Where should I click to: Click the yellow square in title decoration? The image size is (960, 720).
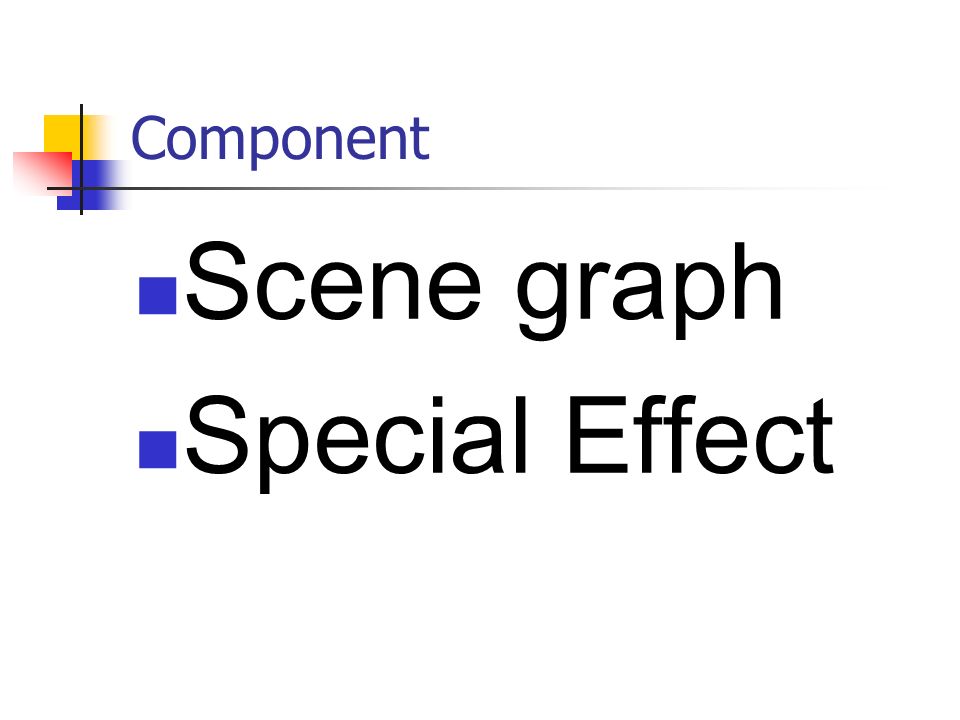click(61, 133)
